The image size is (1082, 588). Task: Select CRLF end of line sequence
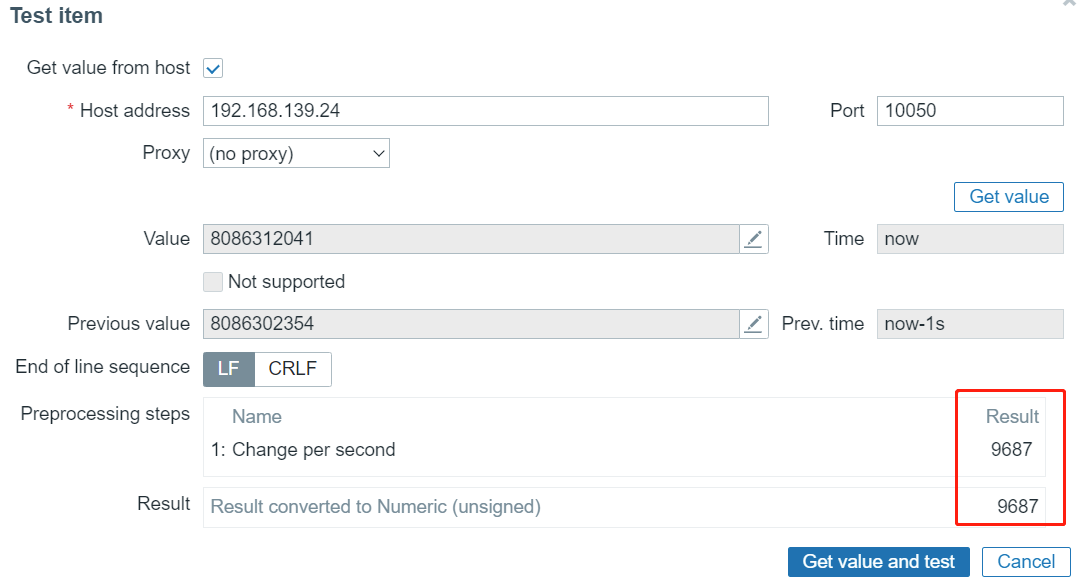[292, 369]
